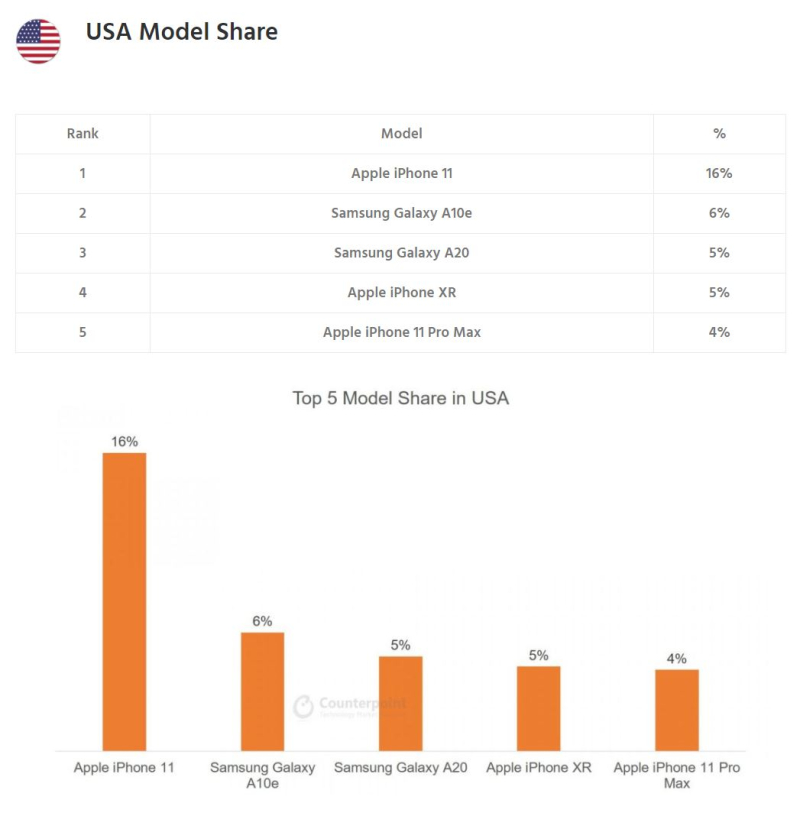Click the iPhone 11 Pro Max chart bar

[676, 709]
